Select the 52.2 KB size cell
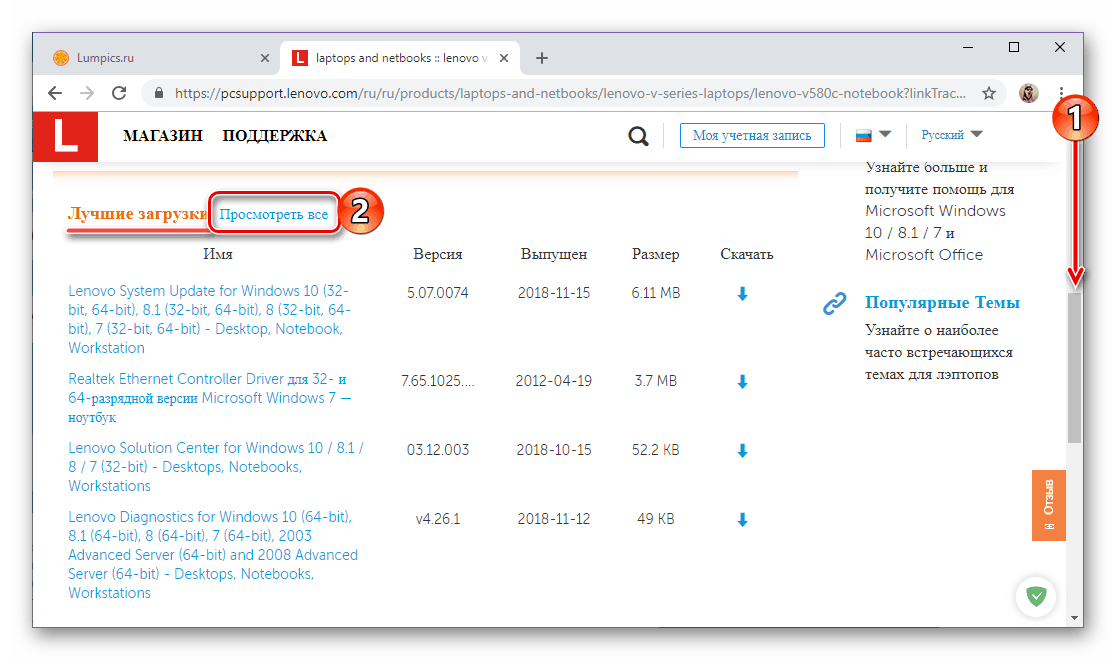Screen dimensions: 1116x660 click(x=656, y=450)
